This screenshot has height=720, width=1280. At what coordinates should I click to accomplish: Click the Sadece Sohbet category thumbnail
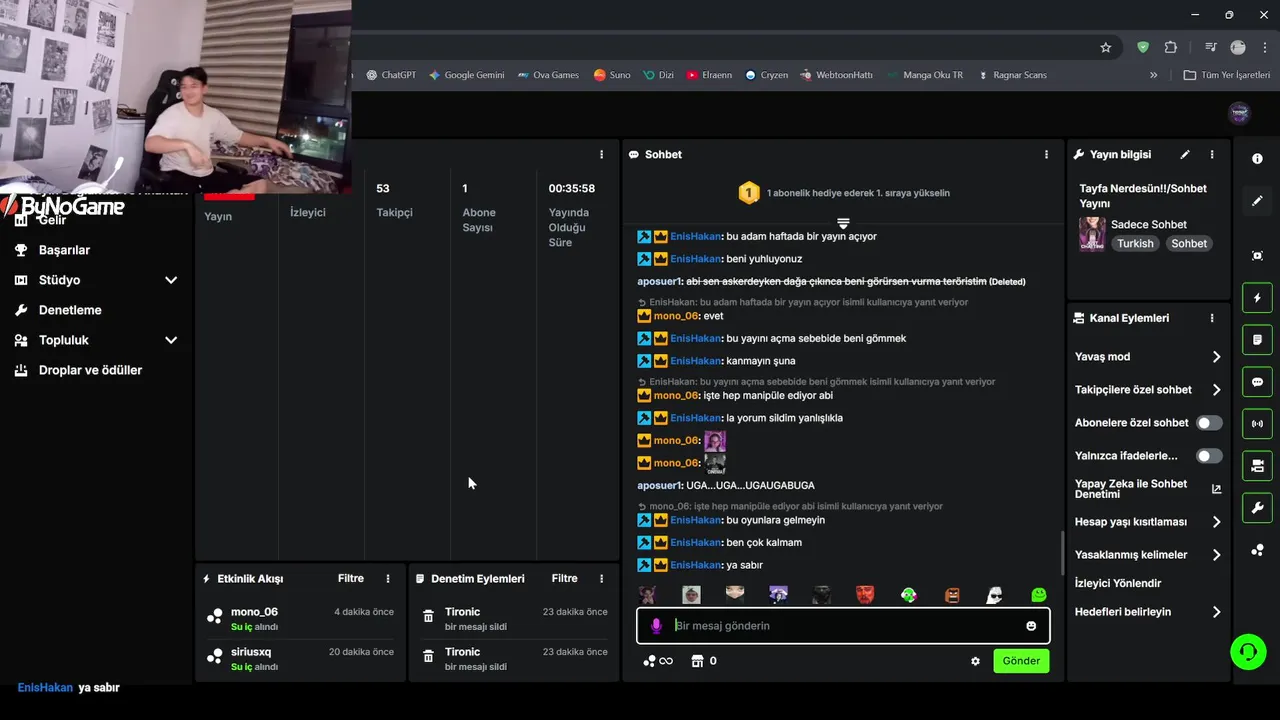coord(1092,233)
